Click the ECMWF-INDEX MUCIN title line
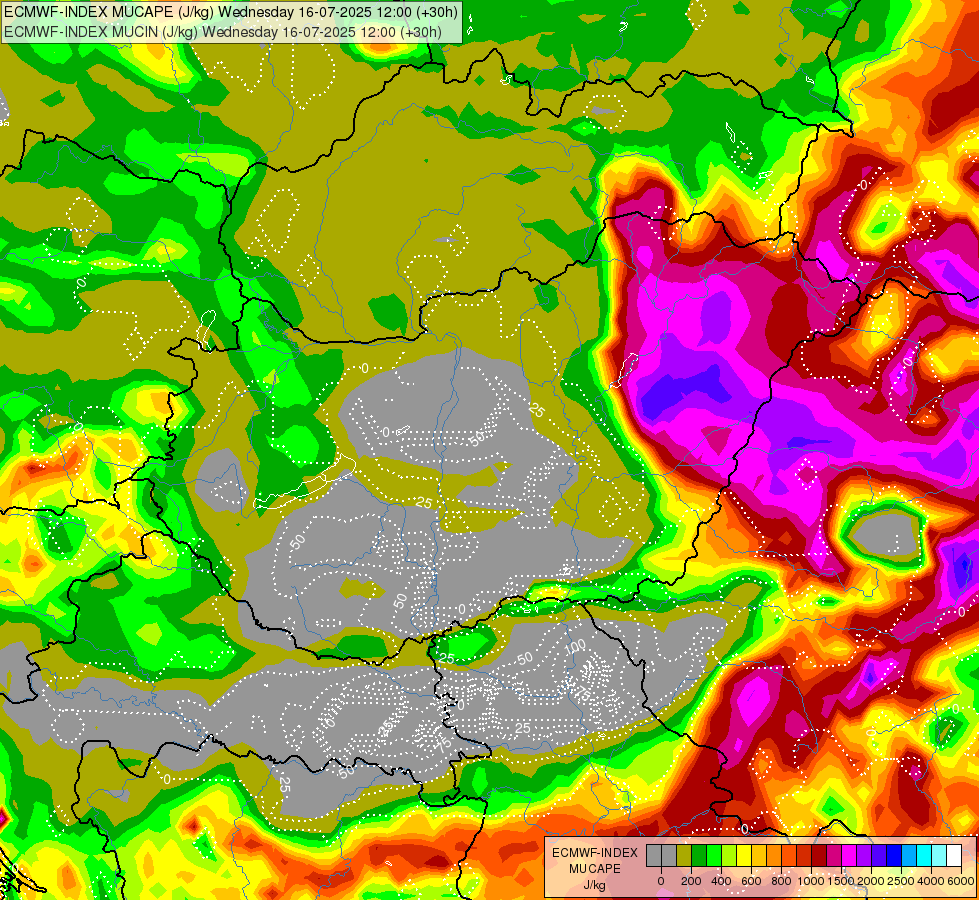The image size is (979, 900). click(223, 32)
